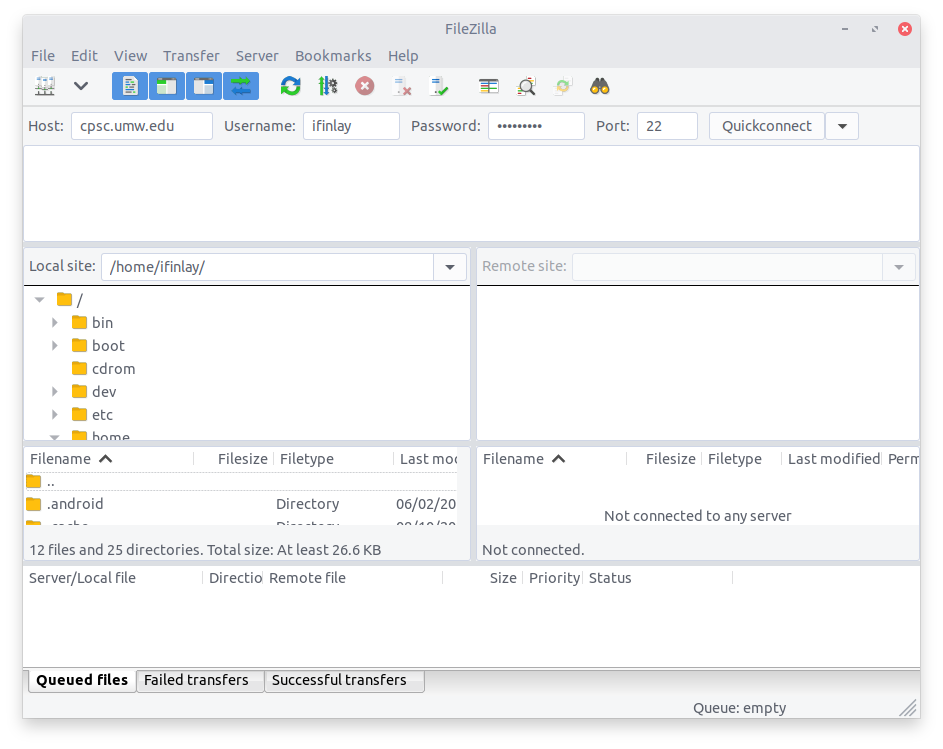Image resolution: width=943 pixels, height=749 pixels.
Task: Refresh file and folder lists
Action: point(290,86)
